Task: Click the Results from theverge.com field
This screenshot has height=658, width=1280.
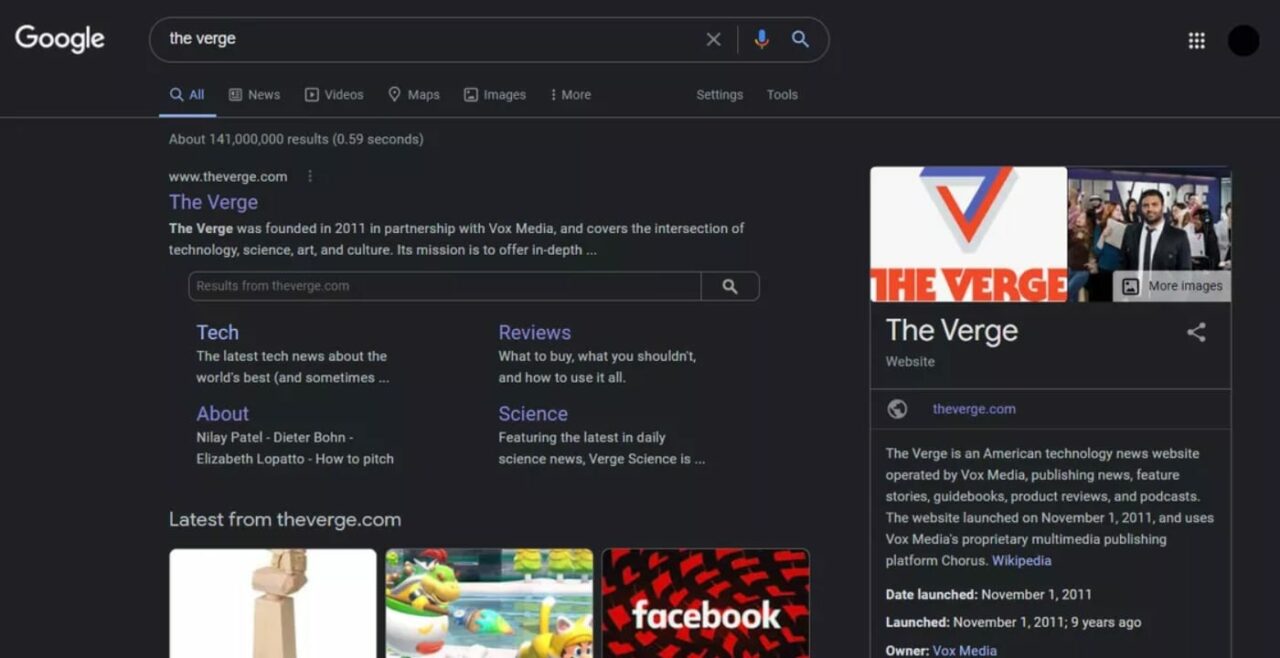Action: click(x=444, y=286)
